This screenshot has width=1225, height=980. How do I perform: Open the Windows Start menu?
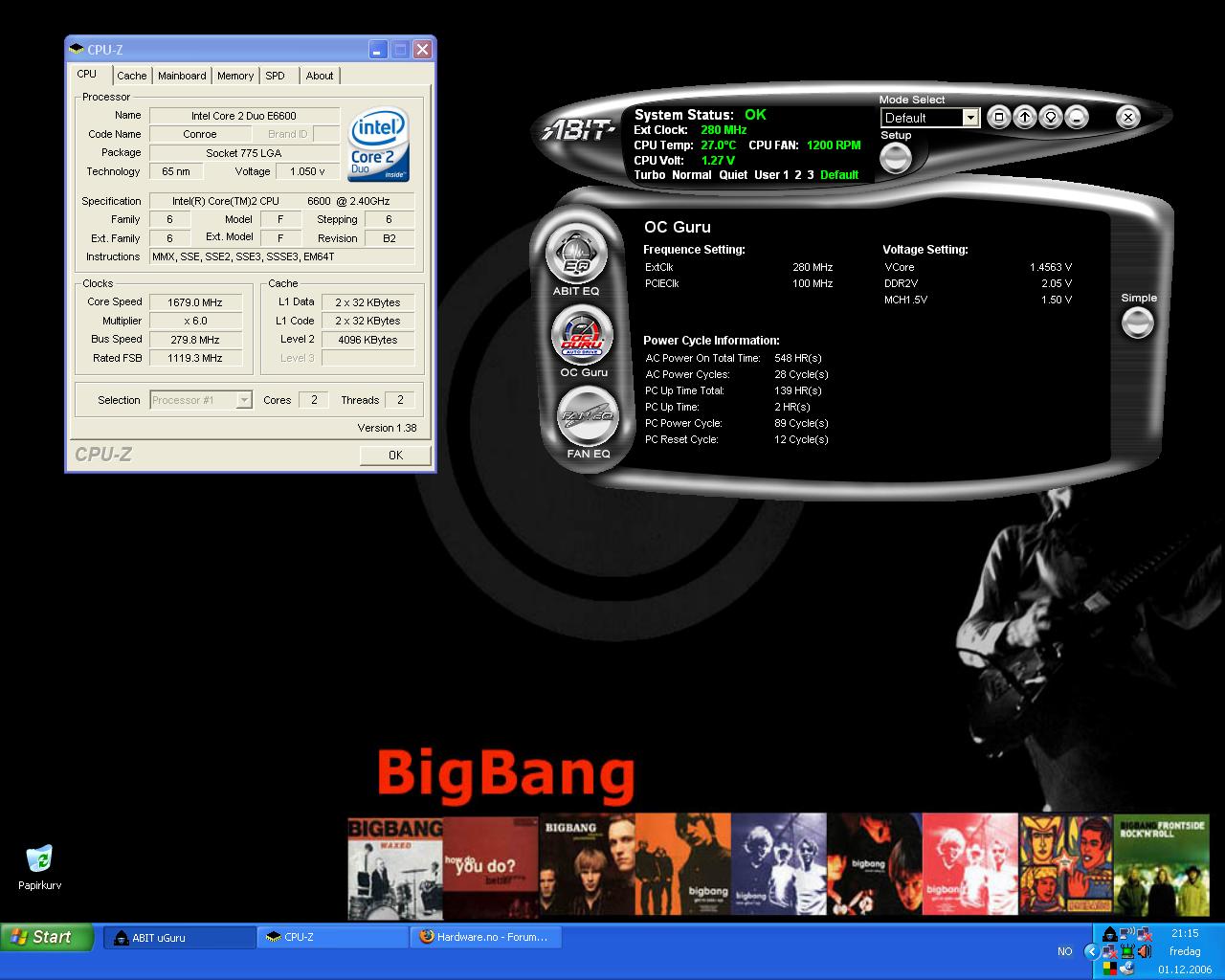point(47,938)
